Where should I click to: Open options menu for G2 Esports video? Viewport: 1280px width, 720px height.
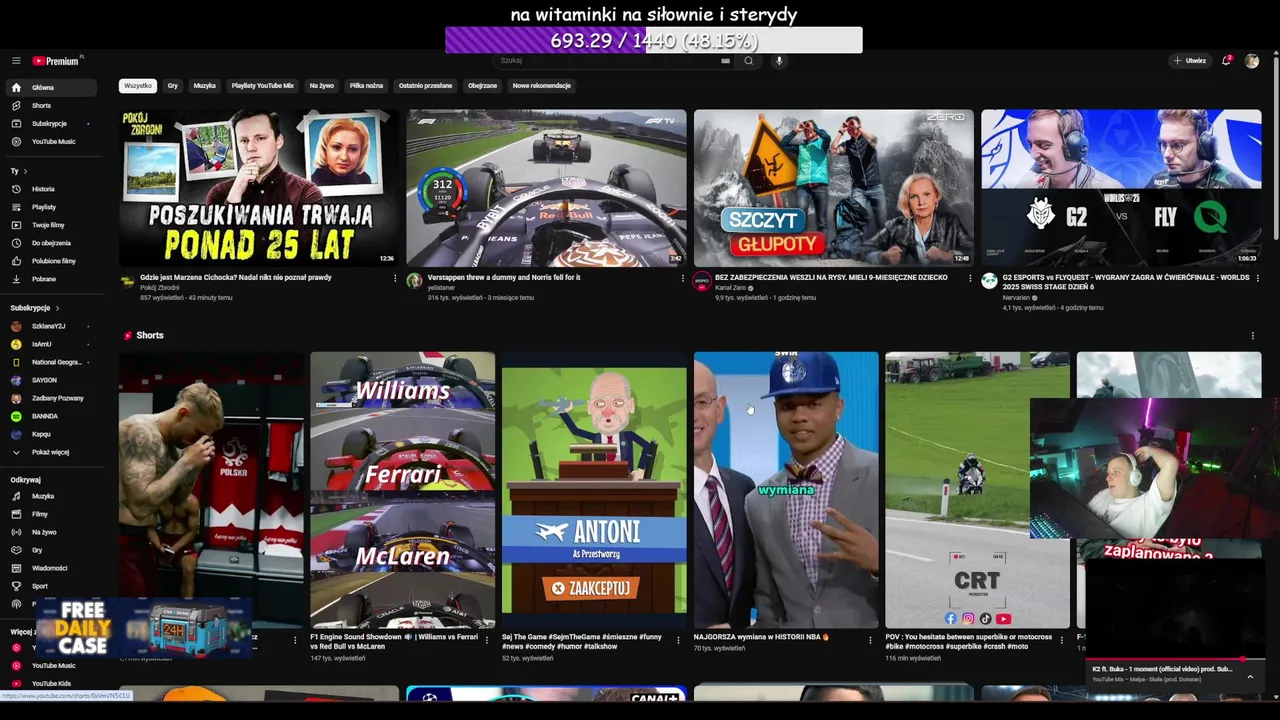coord(1256,278)
